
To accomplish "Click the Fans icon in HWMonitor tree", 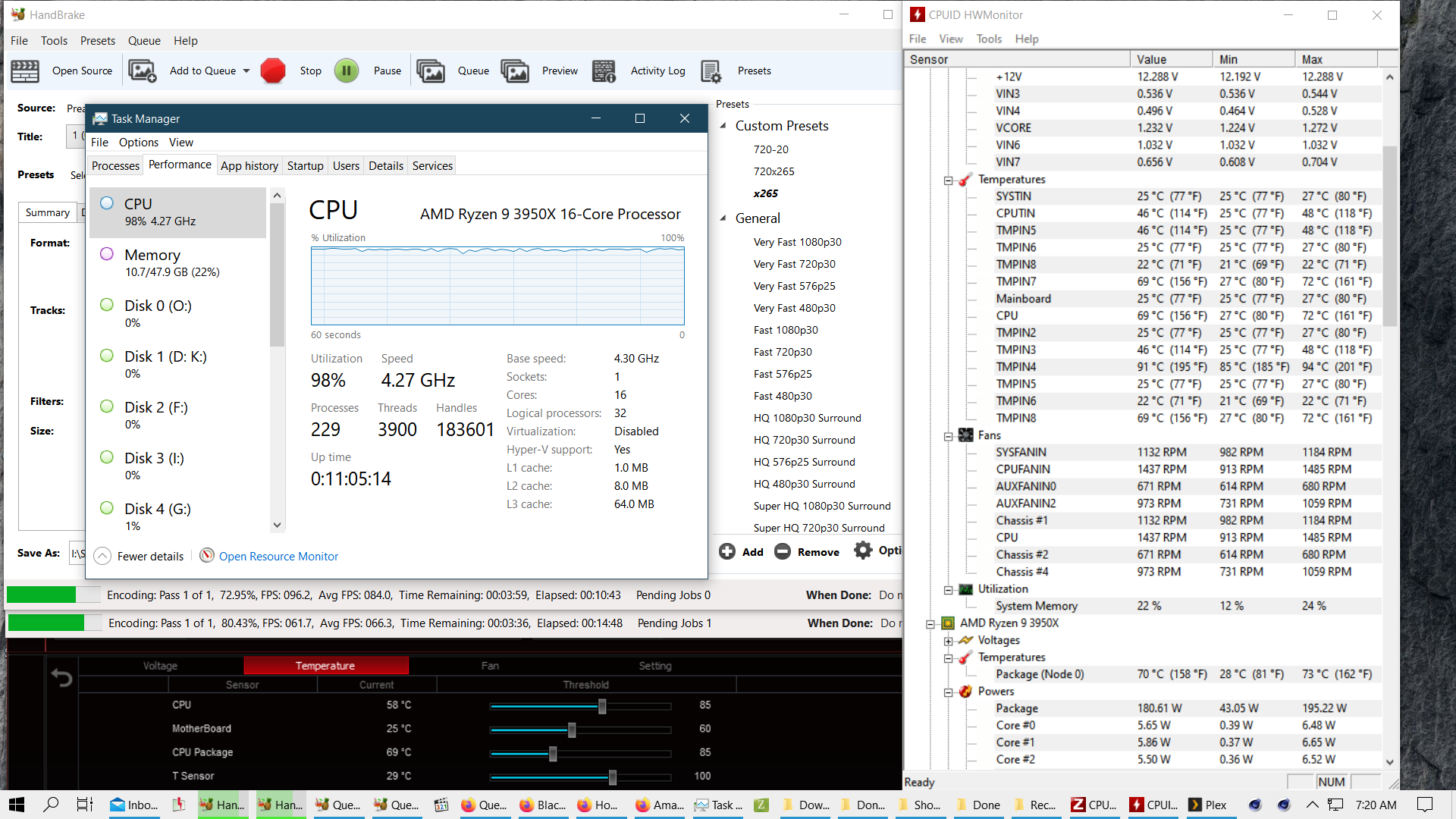I will point(966,435).
